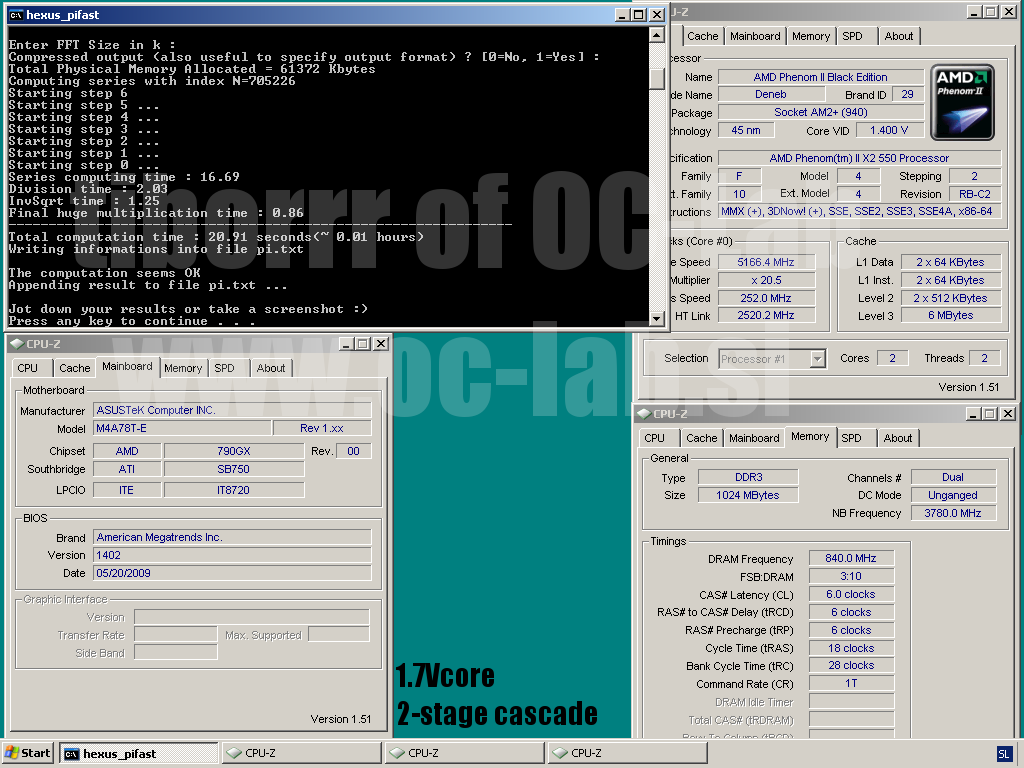Click the FSB:DRAM 3:10 value

point(851,576)
